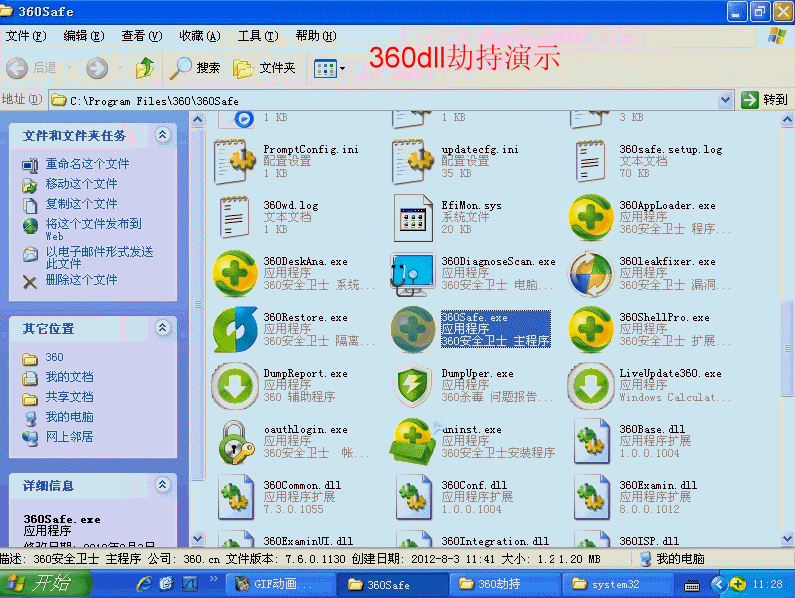Expand the hidden quick launch chevron
The height and width of the screenshot is (598, 795).
[213, 579]
